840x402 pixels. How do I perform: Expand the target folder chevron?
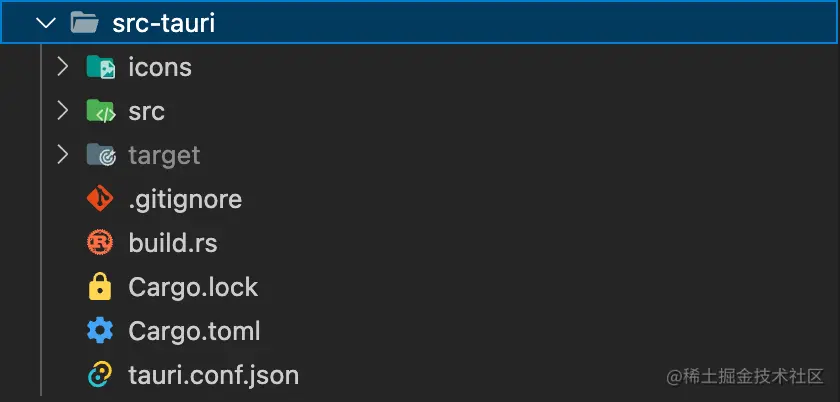(x=62, y=155)
